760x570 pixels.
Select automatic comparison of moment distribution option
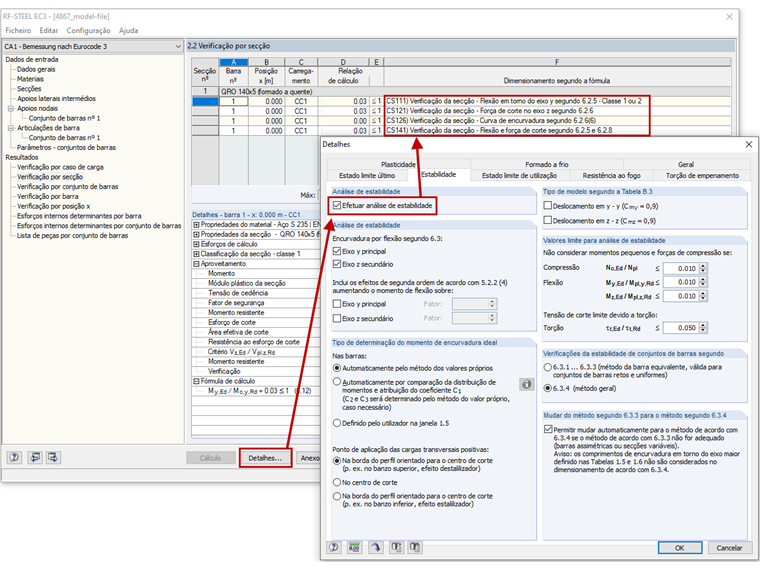pos(337,382)
